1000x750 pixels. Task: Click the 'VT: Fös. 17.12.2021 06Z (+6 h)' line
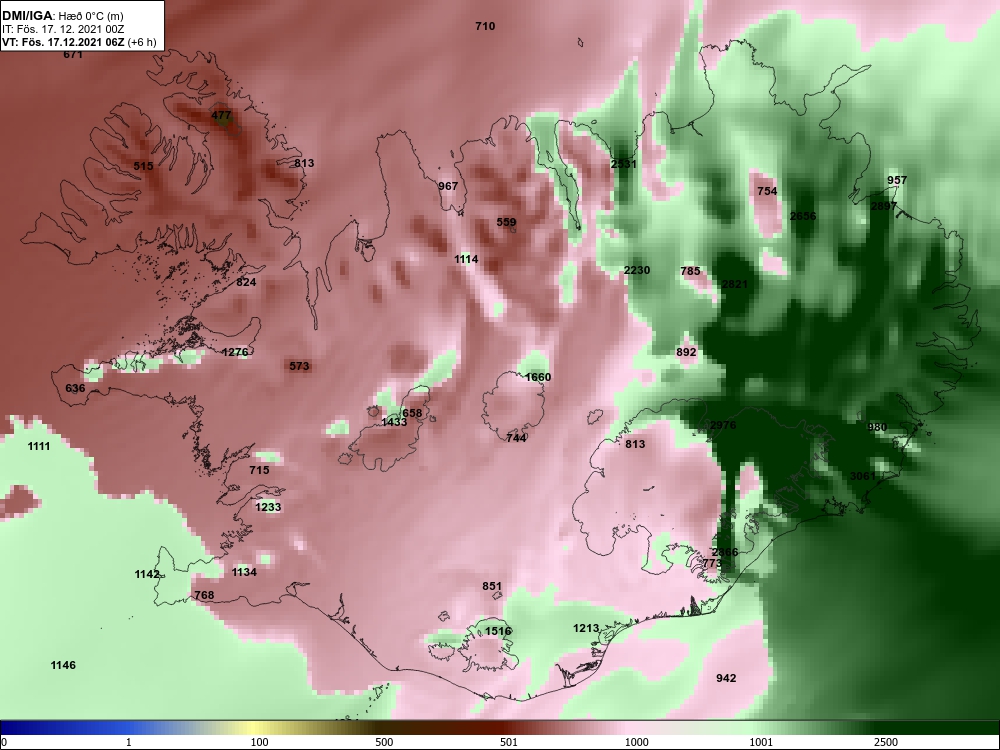click(x=78, y=42)
